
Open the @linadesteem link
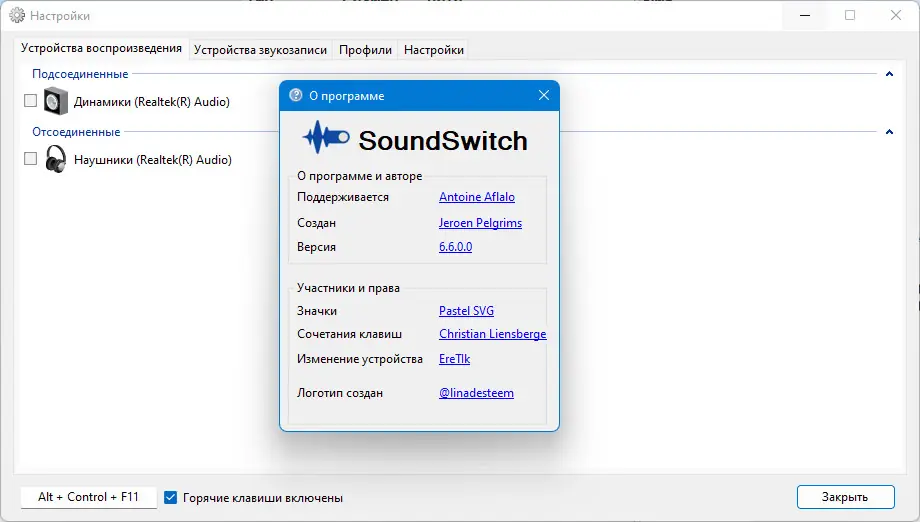[476, 393]
